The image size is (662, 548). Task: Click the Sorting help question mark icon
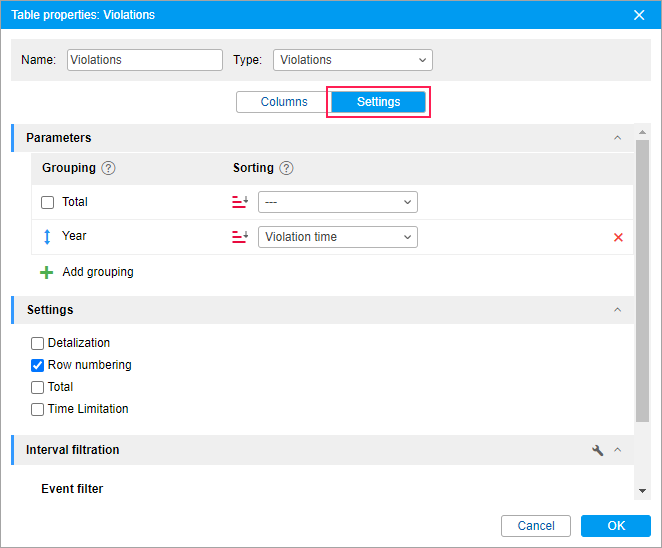(286, 168)
